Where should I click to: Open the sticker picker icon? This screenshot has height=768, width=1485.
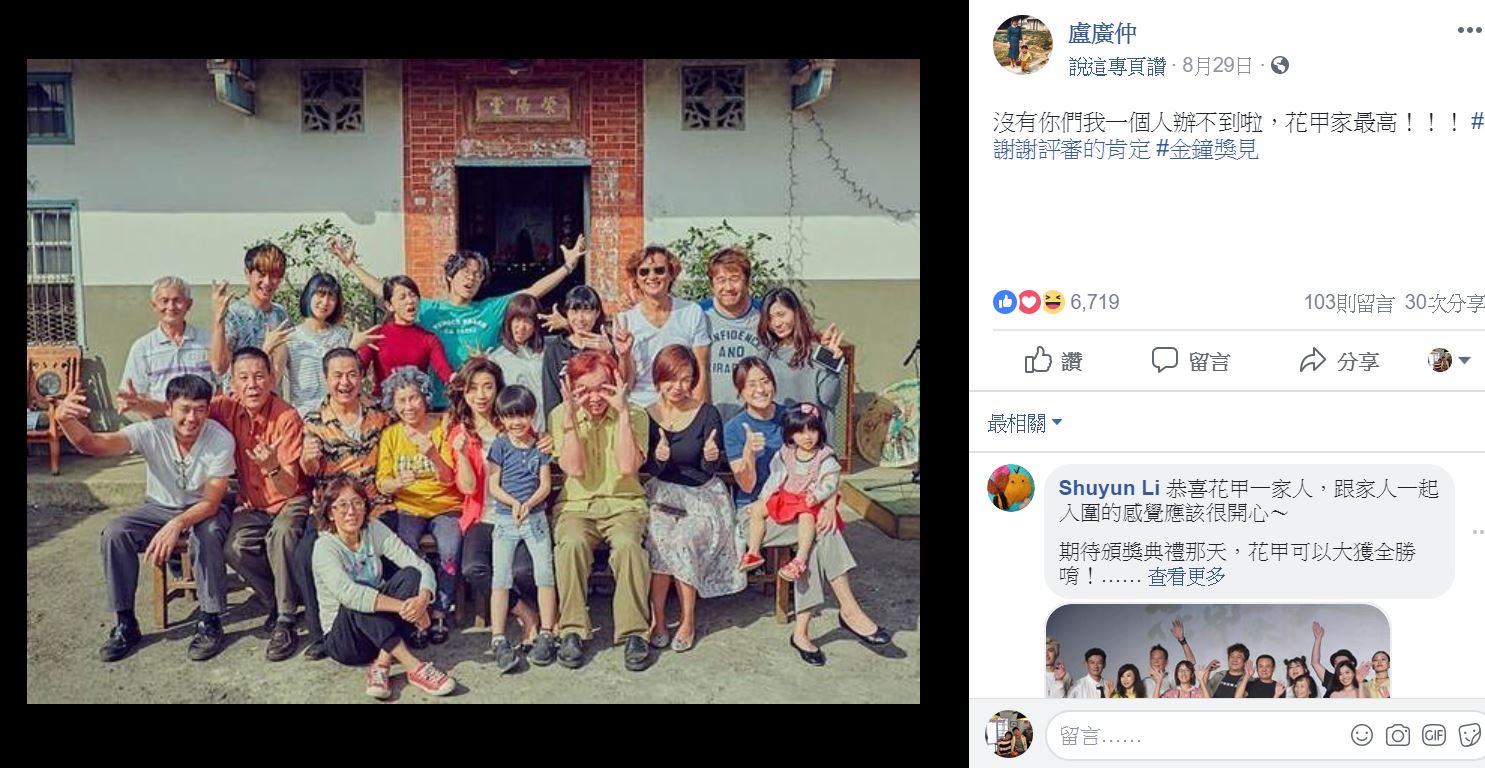pos(1470,736)
